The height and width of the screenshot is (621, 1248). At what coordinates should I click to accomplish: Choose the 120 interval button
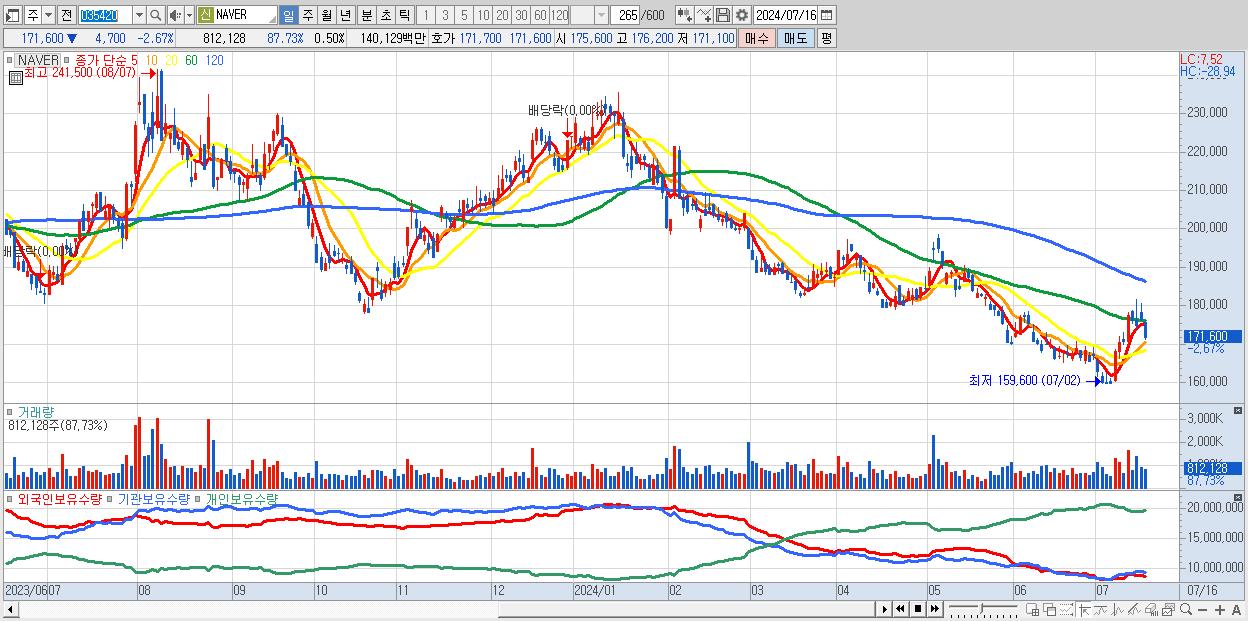pos(560,16)
